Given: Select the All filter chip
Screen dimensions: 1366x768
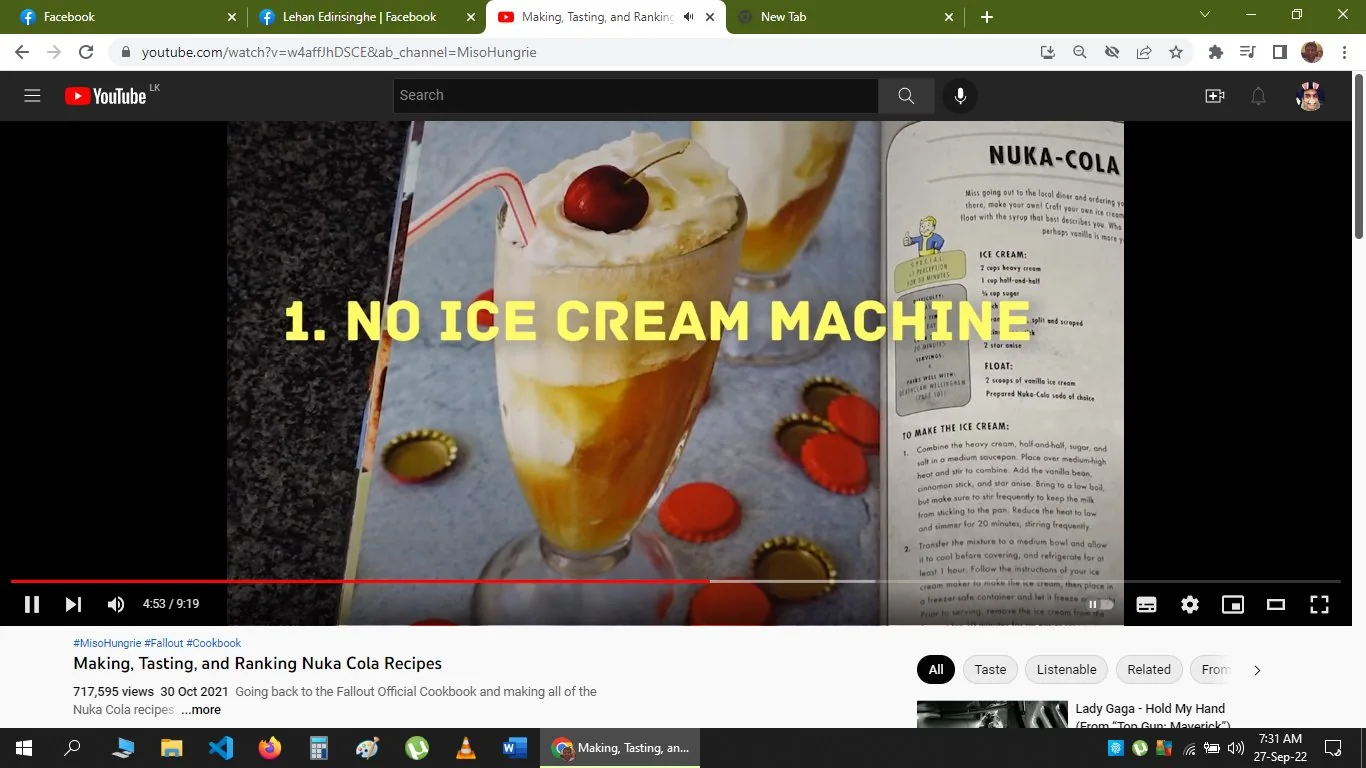Looking at the screenshot, I should tap(936, 670).
